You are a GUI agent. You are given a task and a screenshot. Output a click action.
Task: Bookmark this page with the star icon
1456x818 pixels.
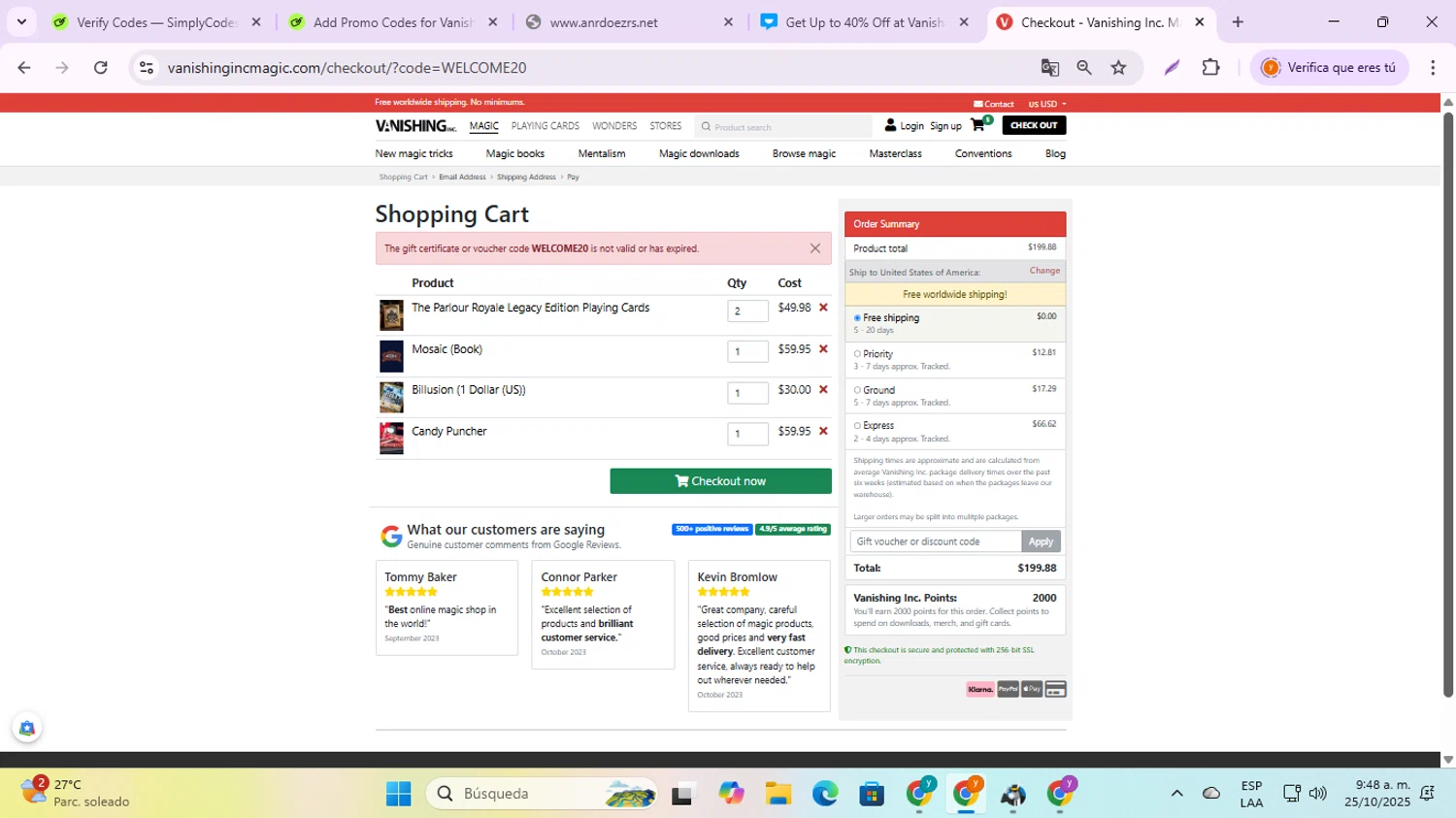[1119, 67]
